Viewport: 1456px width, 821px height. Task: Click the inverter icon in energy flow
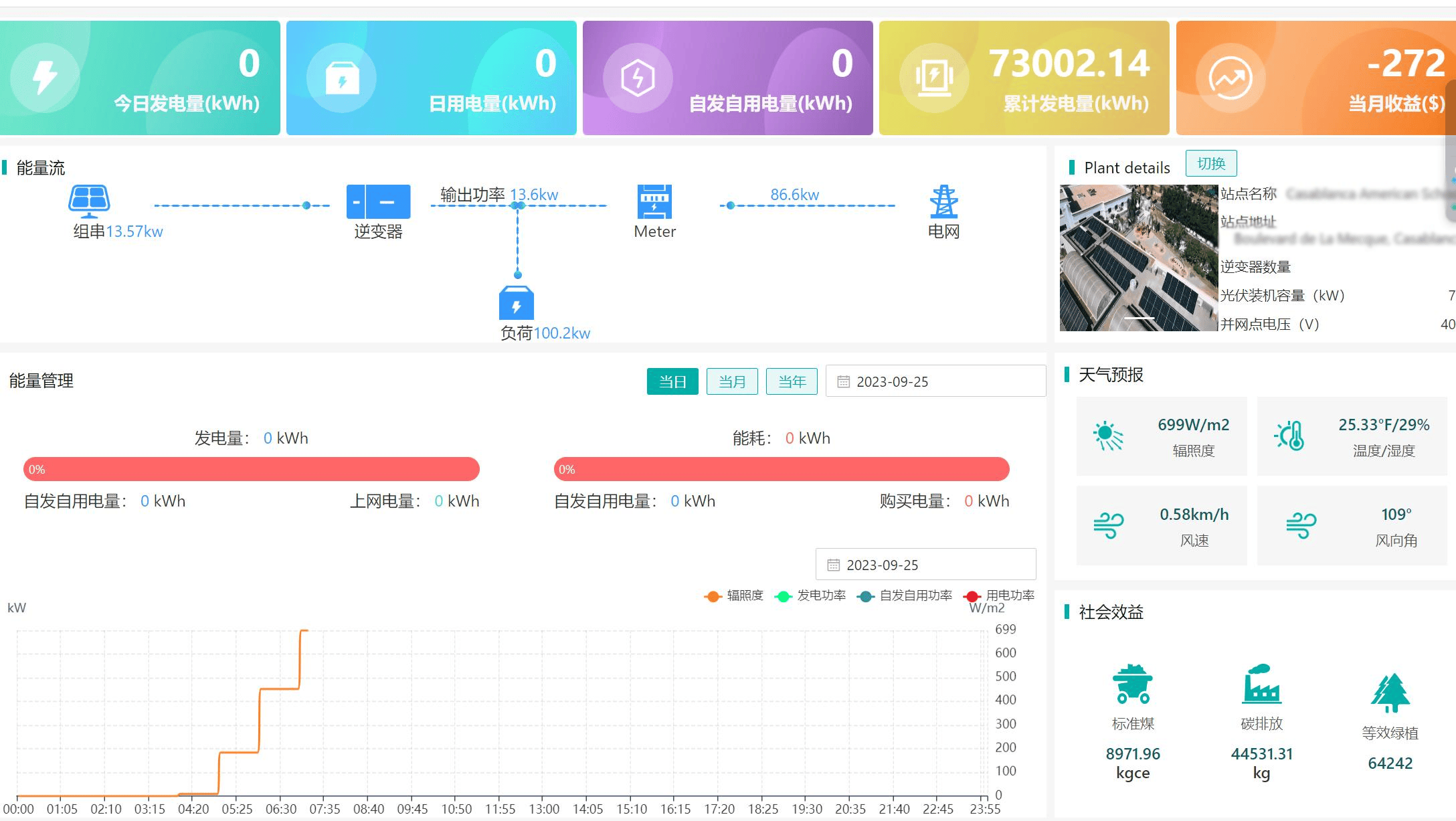(x=378, y=201)
